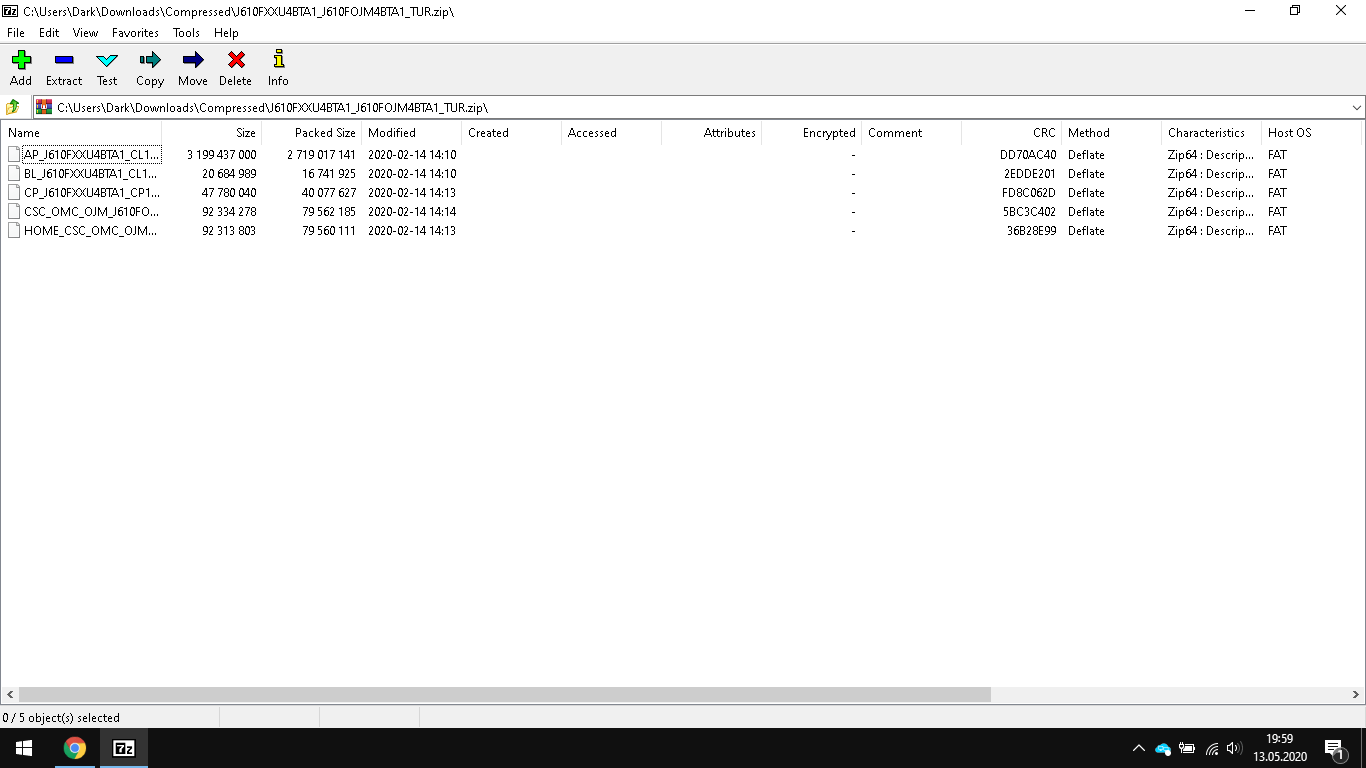Viewport: 1366px width, 768px height.
Task: Open the Edit menu
Action: pyautogui.click(x=49, y=33)
